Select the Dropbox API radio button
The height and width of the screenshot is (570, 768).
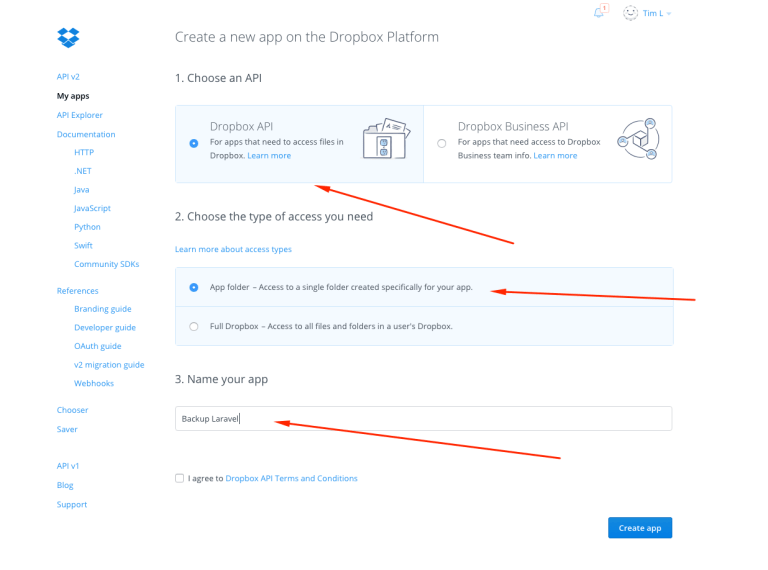(194, 143)
